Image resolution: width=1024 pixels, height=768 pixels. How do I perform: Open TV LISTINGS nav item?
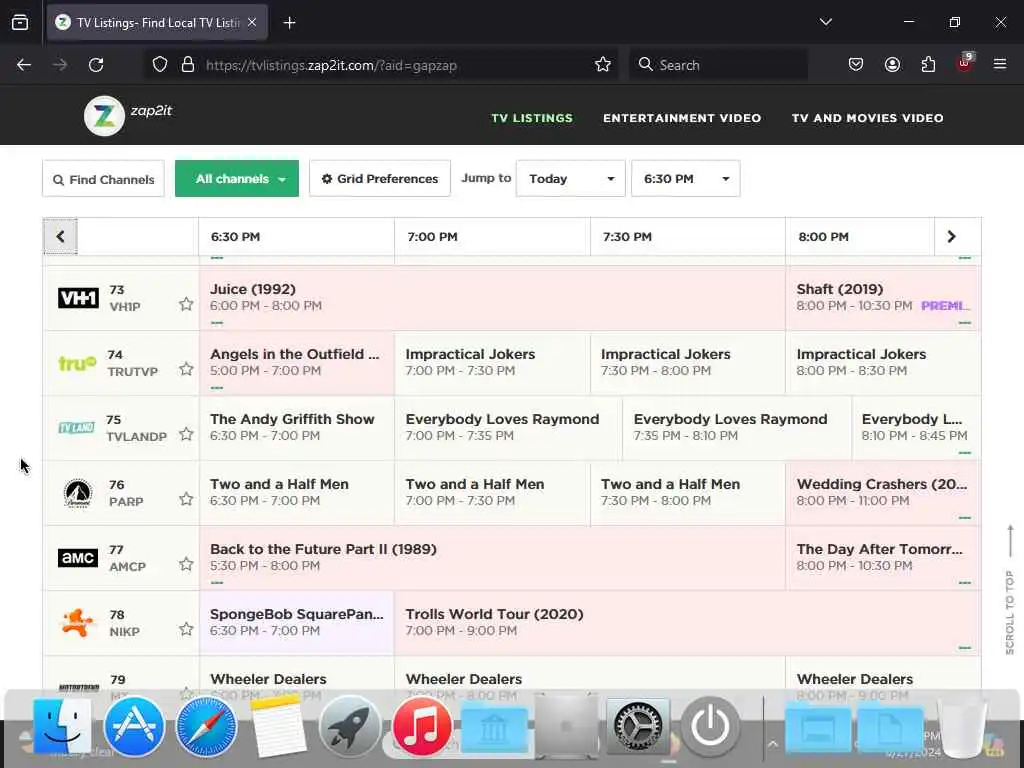pyautogui.click(x=532, y=118)
